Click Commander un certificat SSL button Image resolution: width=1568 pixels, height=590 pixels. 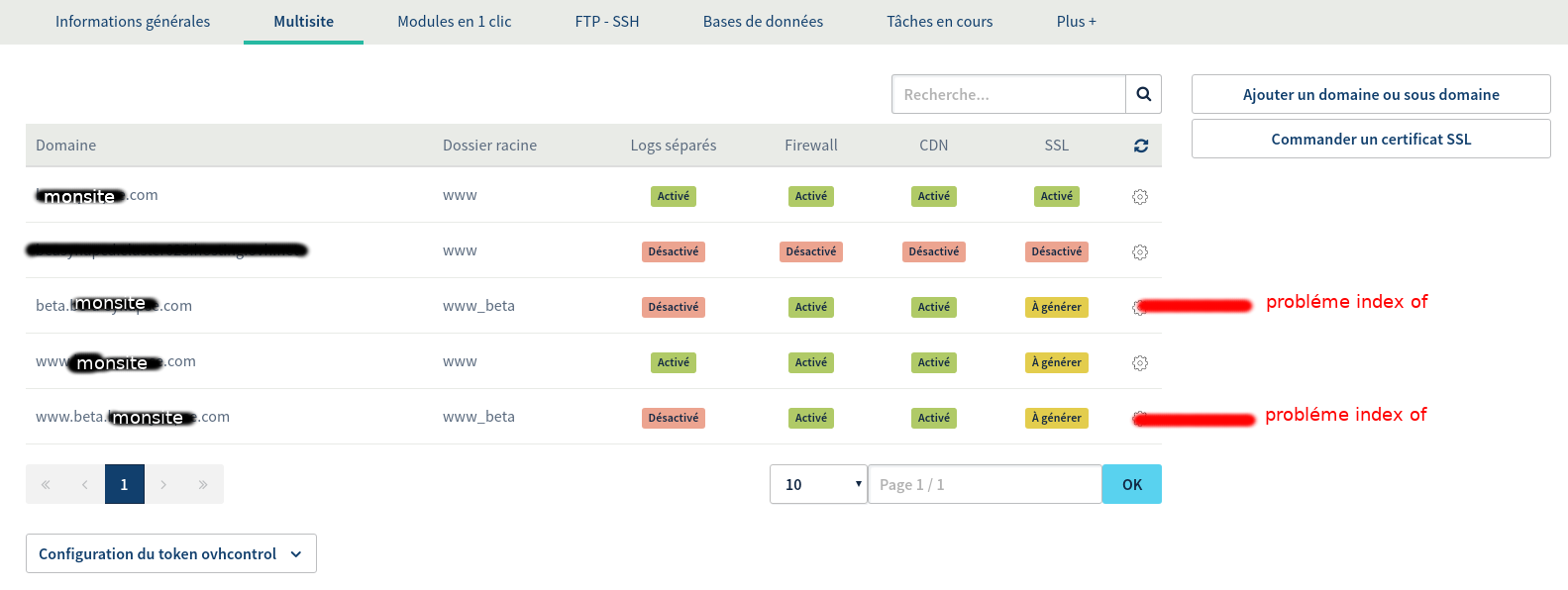[x=1370, y=139]
